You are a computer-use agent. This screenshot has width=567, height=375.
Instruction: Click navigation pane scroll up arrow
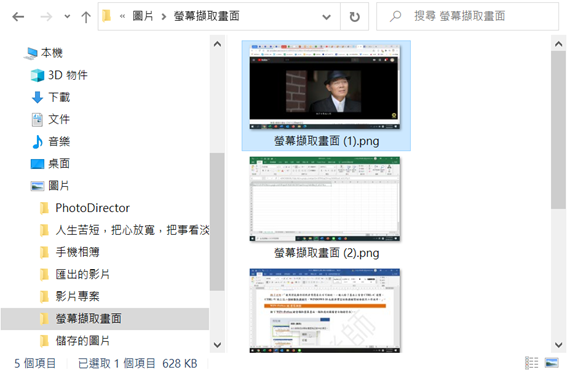[217, 44]
